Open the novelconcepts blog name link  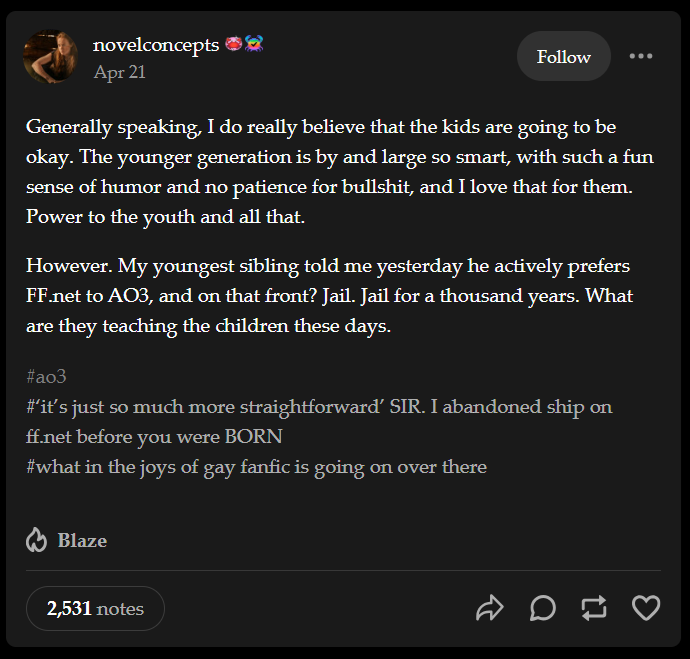click(x=156, y=45)
